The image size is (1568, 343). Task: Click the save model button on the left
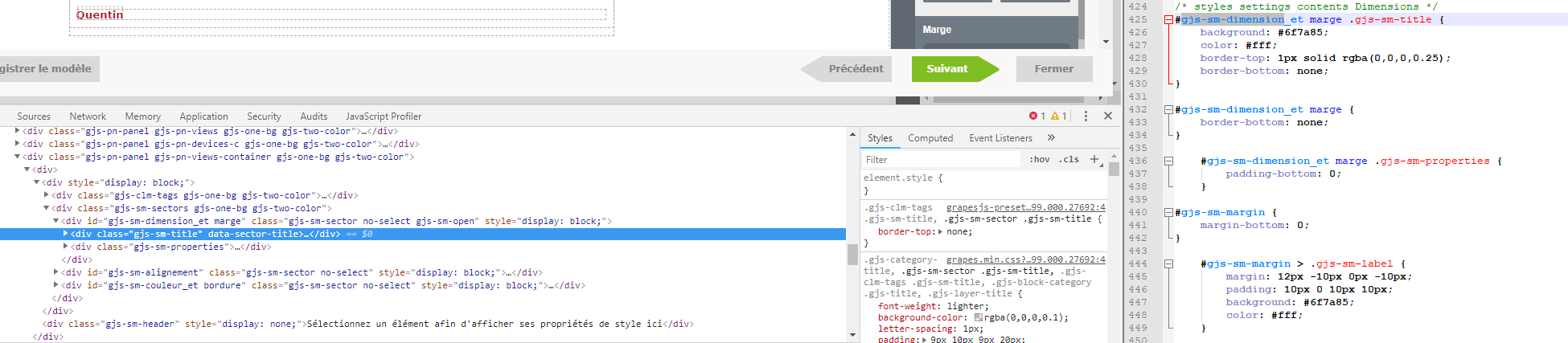[48, 69]
